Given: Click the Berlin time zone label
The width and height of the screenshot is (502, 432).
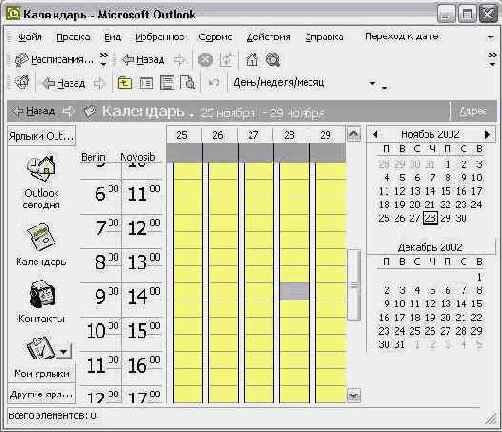Looking at the screenshot, I should pyautogui.click(x=93, y=157).
